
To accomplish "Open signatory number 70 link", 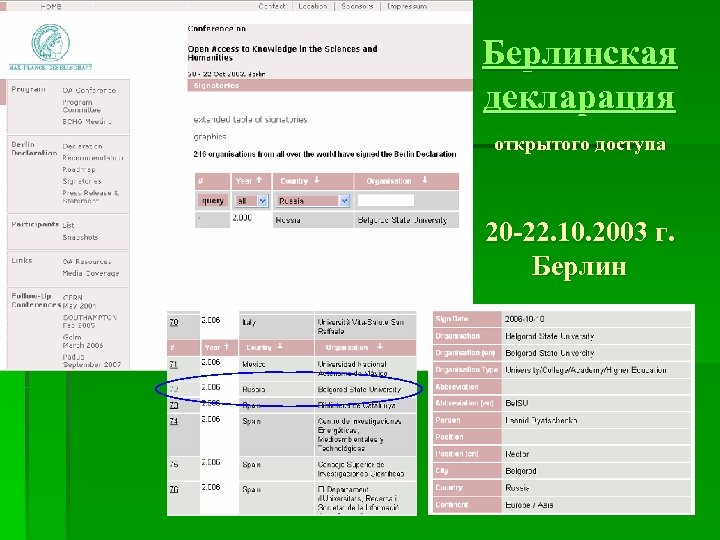I will (x=174, y=322).
